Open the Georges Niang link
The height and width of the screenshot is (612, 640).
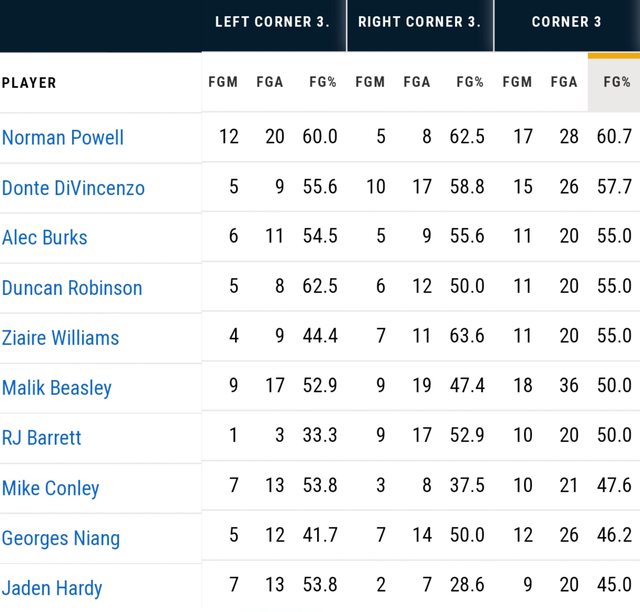61,538
